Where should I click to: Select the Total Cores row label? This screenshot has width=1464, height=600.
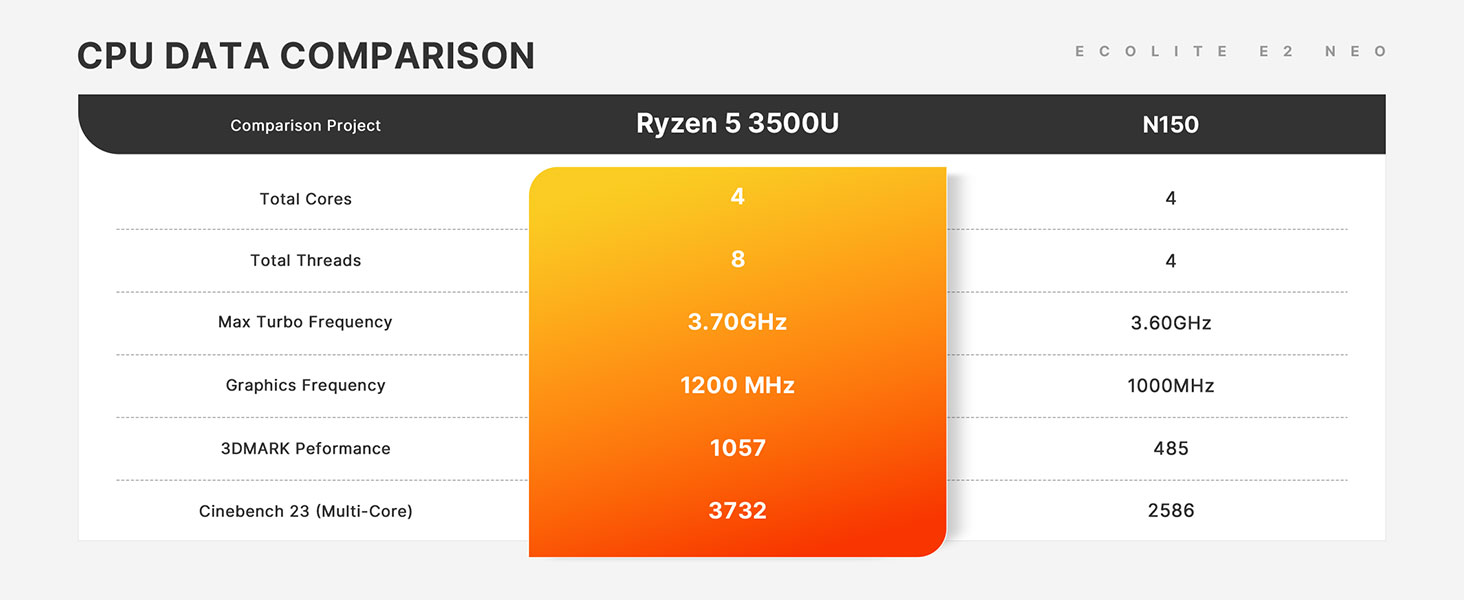pos(306,199)
